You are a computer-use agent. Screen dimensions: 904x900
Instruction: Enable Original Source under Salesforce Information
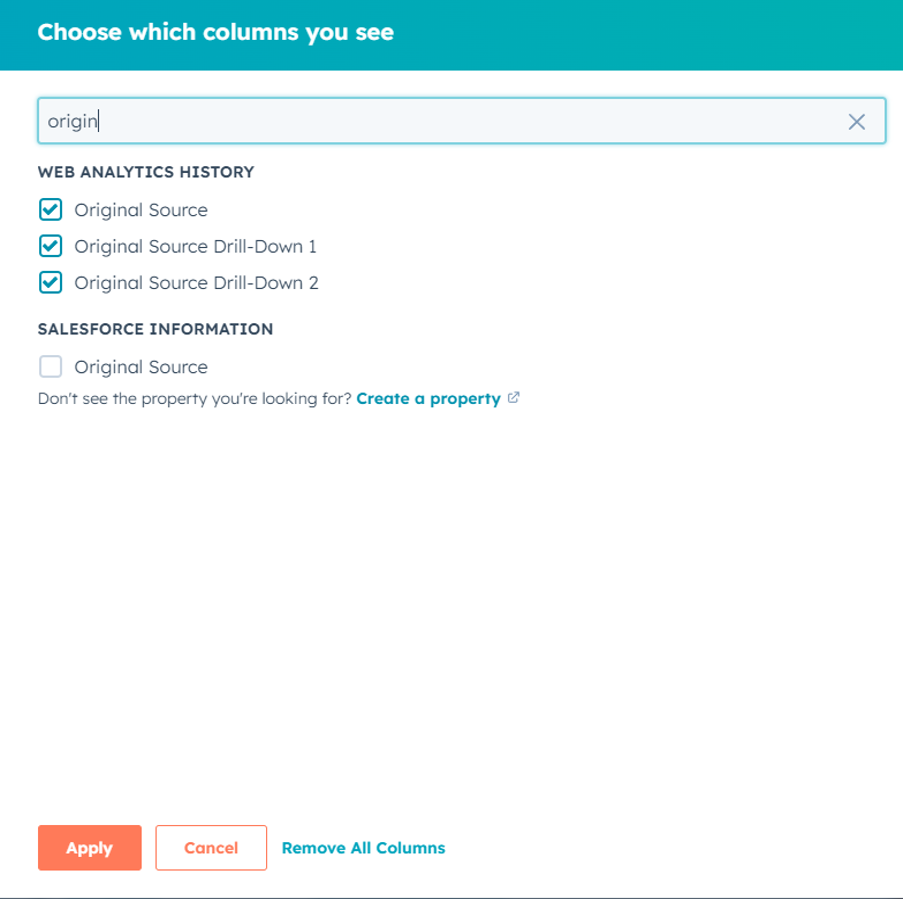pos(50,367)
